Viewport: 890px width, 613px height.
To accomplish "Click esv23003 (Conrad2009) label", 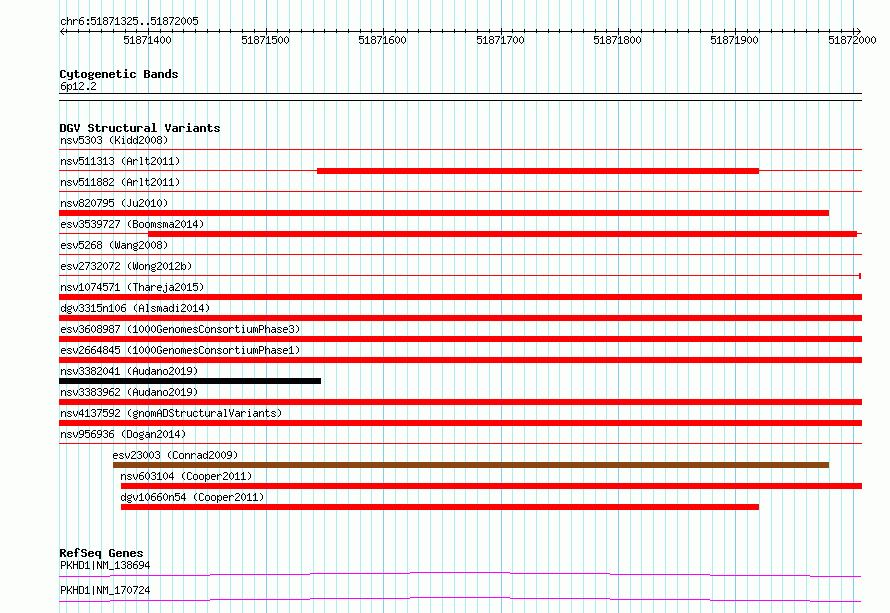I will [x=175, y=455].
